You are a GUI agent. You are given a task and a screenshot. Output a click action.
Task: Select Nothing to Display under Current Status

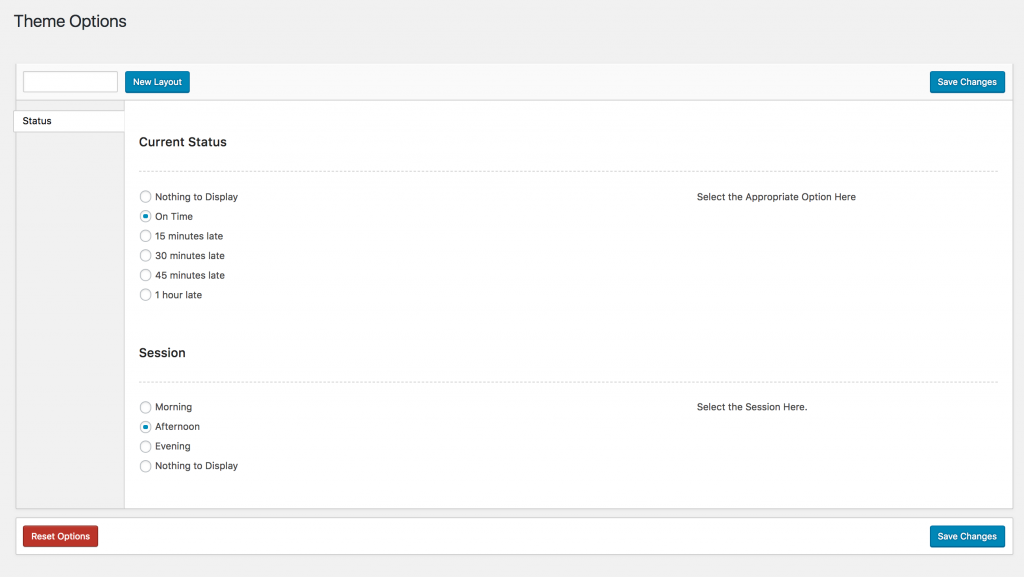[x=146, y=197]
